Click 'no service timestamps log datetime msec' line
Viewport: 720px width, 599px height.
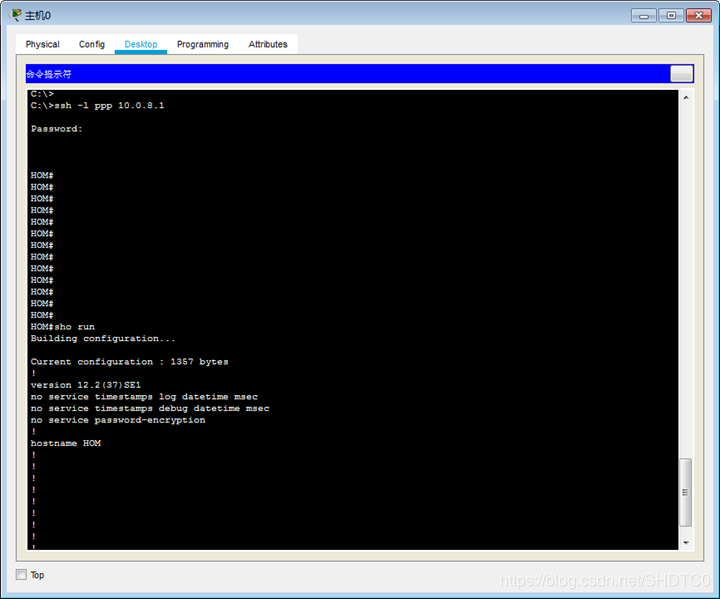[x=144, y=397]
